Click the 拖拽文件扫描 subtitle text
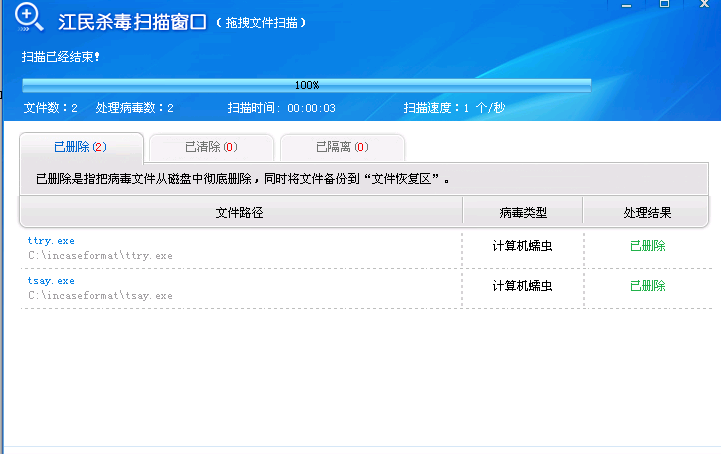Viewport: 721px width, 454px height. pyautogui.click(x=261, y=23)
